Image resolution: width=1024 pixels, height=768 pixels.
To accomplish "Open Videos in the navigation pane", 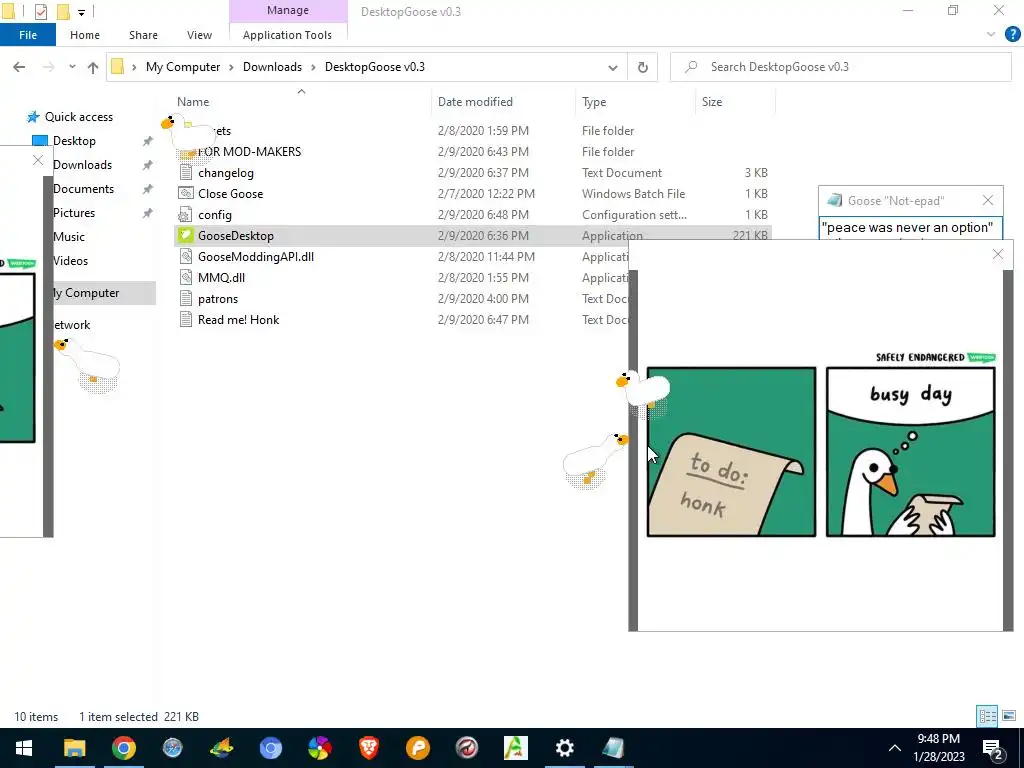I will [x=70, y=261].
